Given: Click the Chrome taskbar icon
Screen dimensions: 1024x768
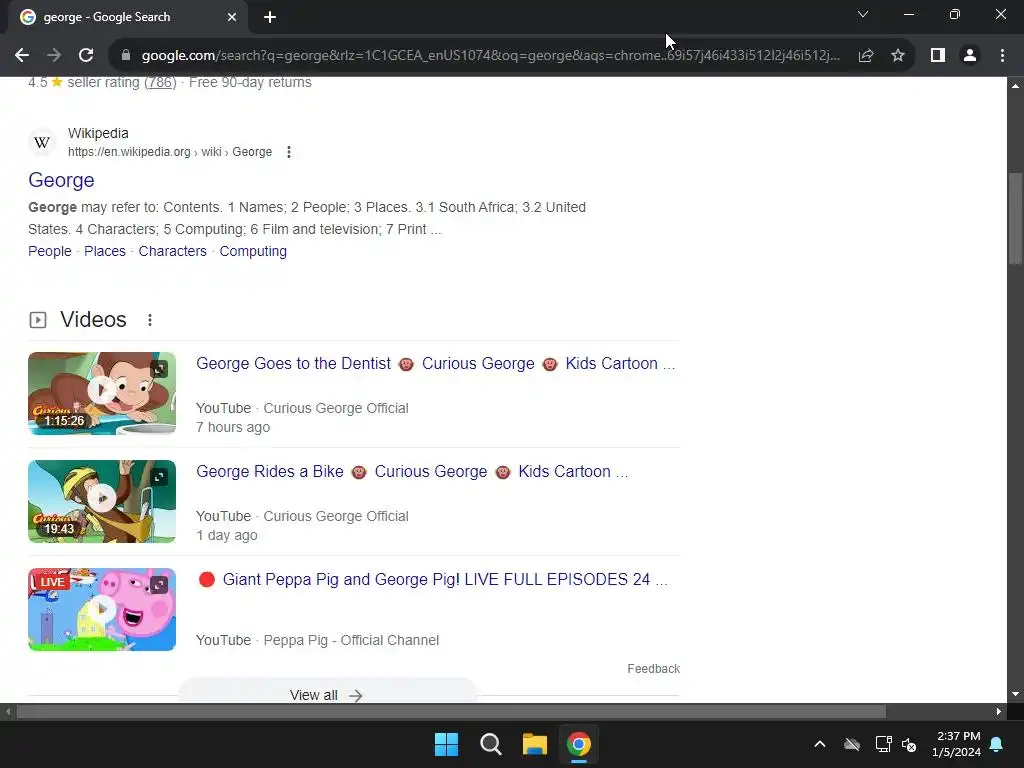Looking at the screenshot, I should (579, 744).
